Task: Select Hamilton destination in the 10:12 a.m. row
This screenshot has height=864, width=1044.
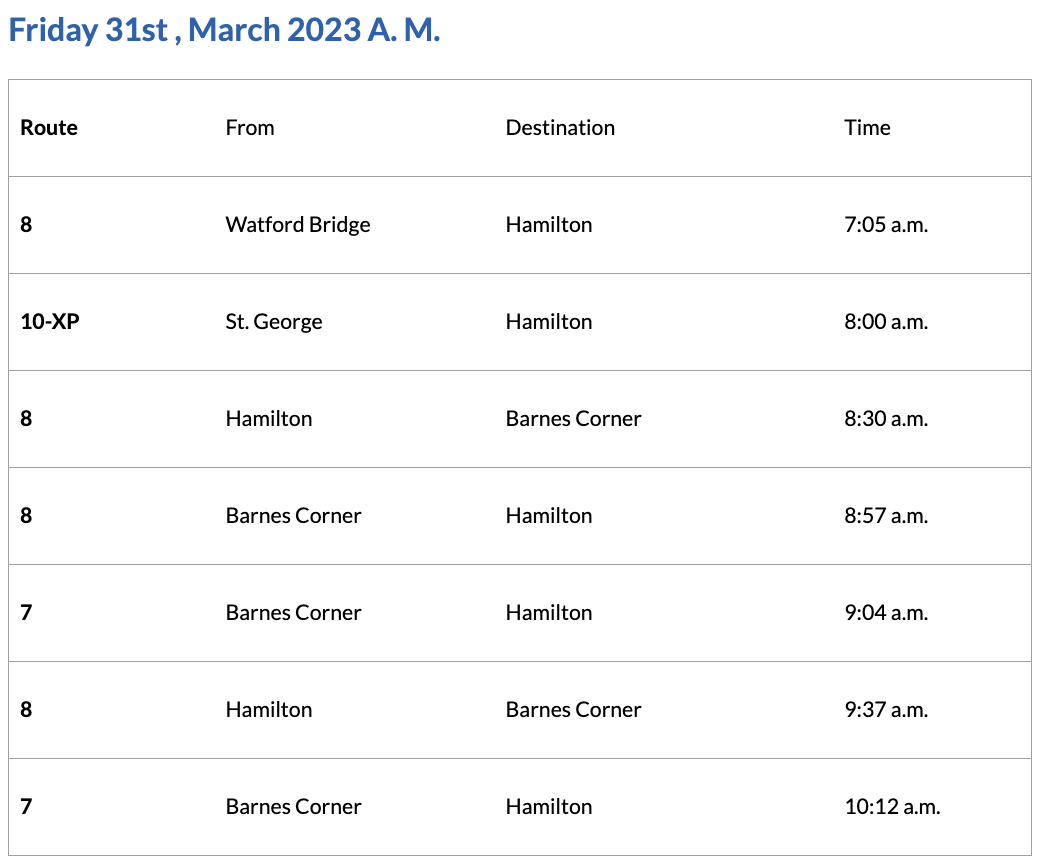Action: [549, 807]
